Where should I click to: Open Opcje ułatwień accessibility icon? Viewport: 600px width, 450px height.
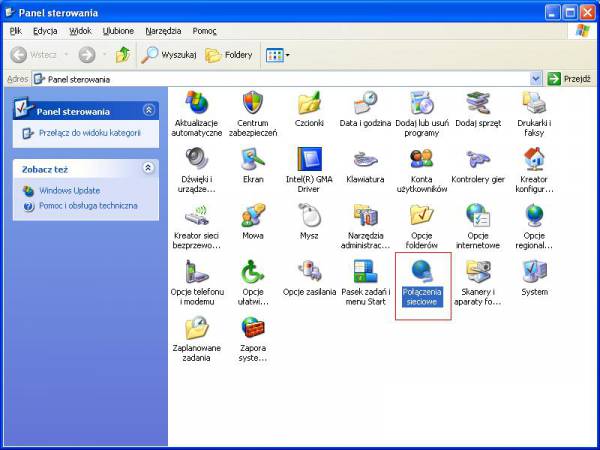coord(253,271)
